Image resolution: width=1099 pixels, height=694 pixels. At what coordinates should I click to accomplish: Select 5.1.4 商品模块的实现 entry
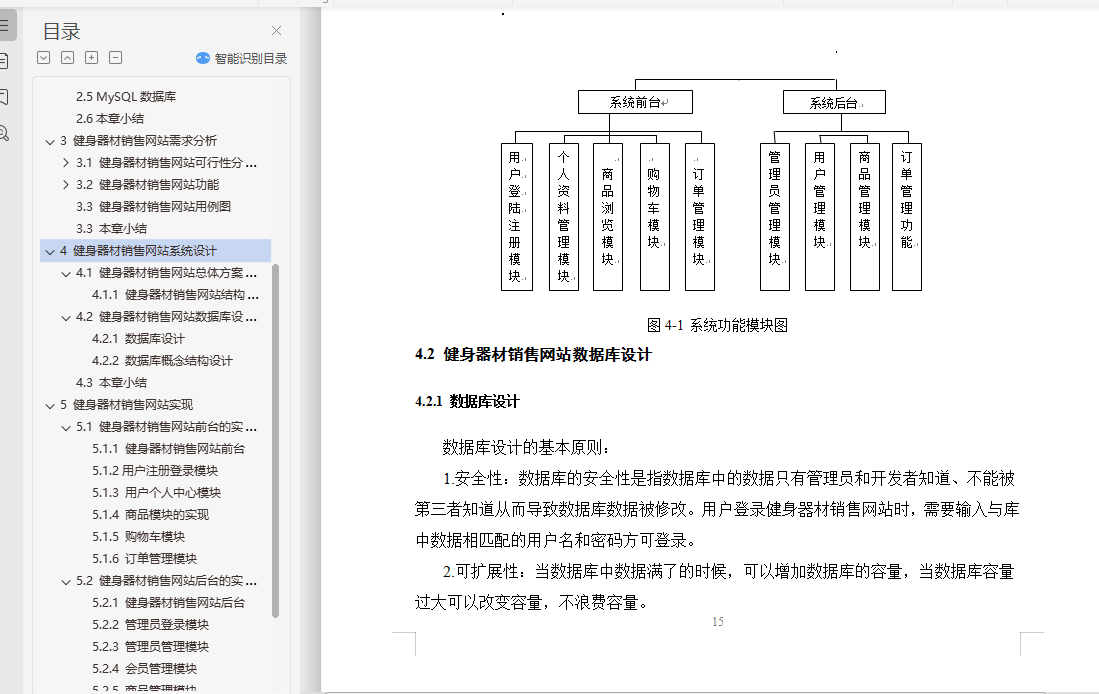coord(150,515)
